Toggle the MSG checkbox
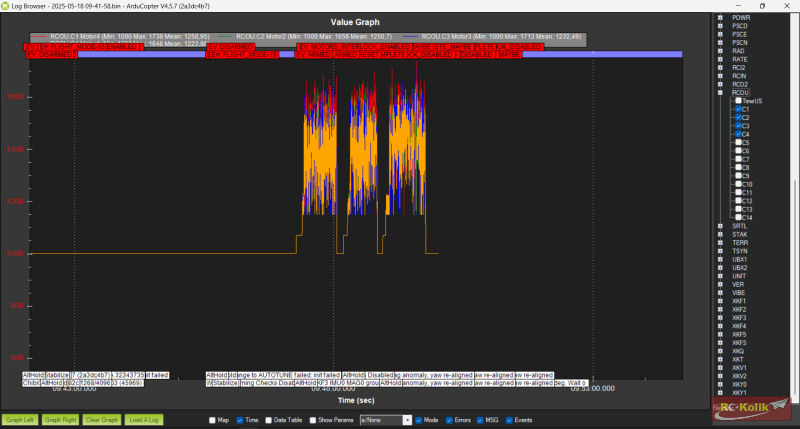The width and height of the screenshot is (800, 429). (x=480, y=420)
